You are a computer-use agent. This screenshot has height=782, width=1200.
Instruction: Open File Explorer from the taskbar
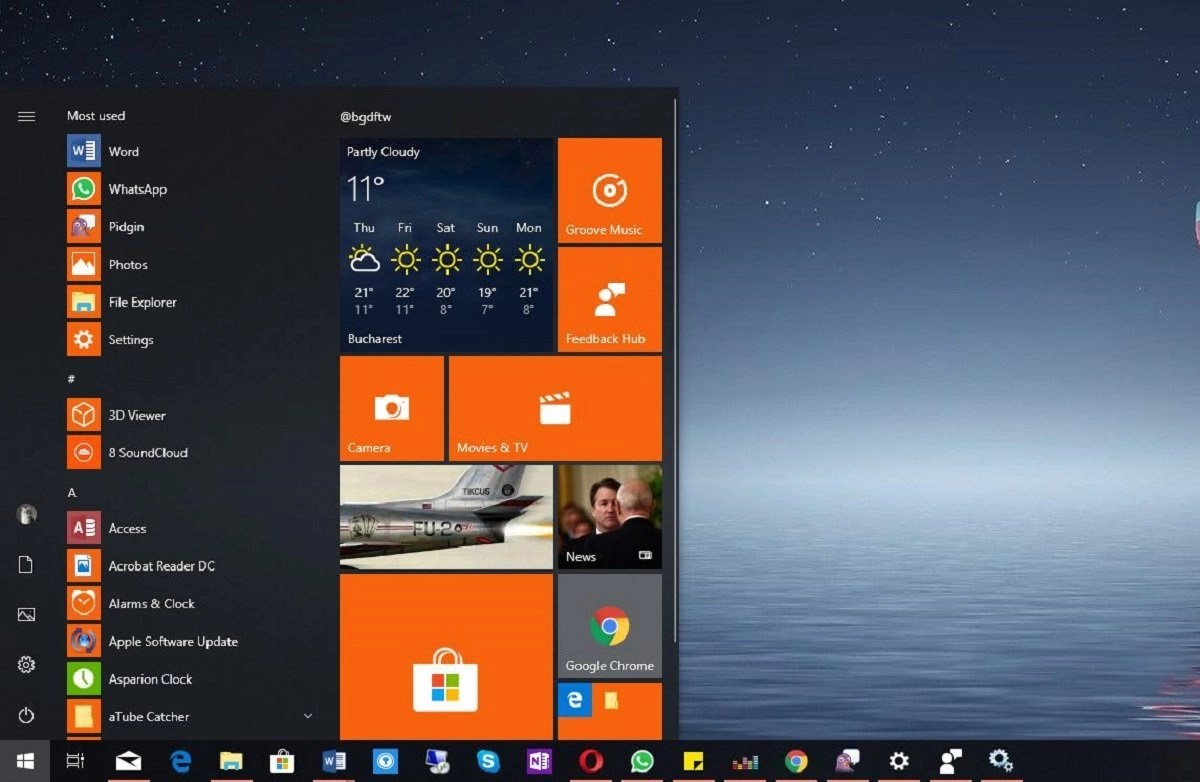coord(231,761)
